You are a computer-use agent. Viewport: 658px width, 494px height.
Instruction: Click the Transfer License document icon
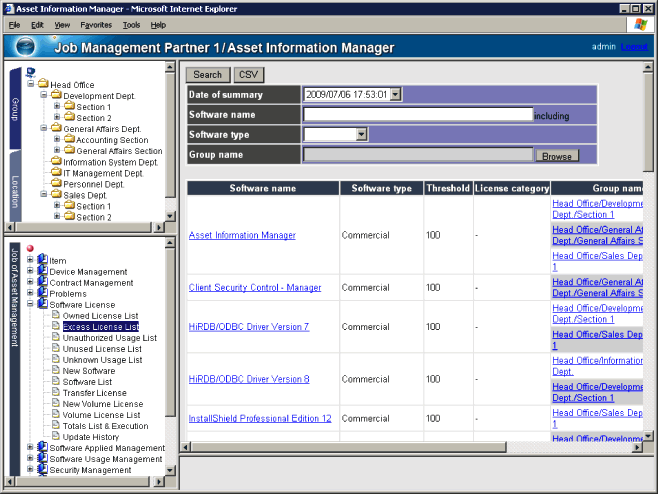point(56,393)
